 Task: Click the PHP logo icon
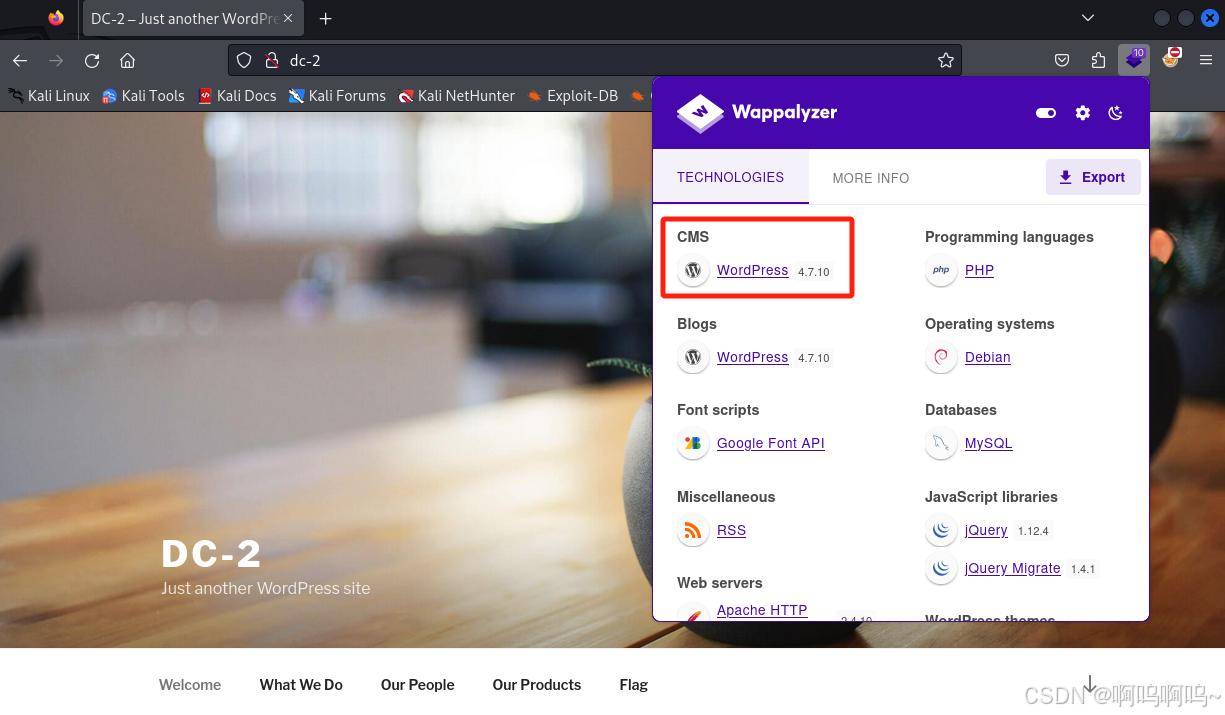pos(941,270)
